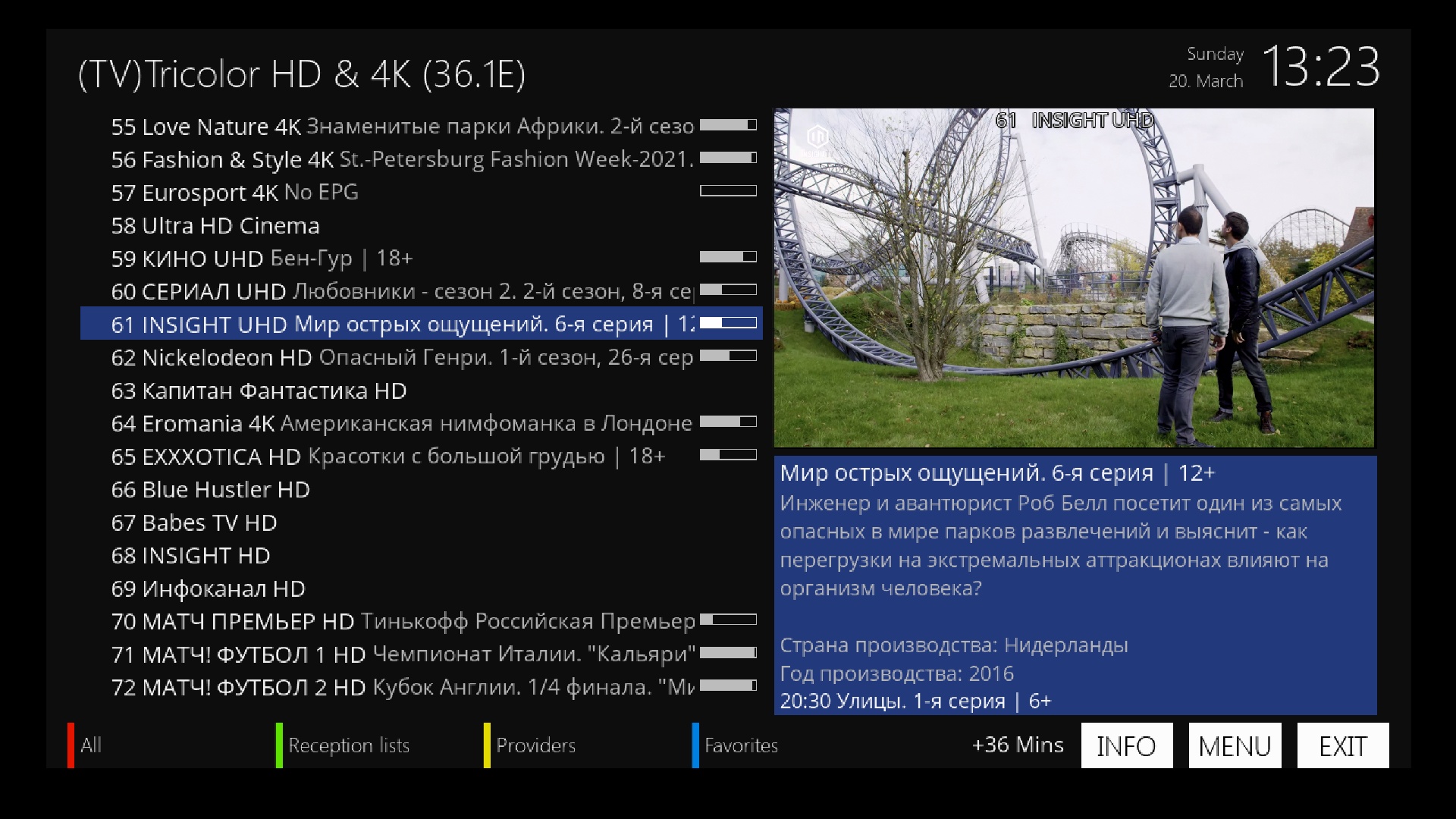Select channel 55 Love Nature 4K
This screenshot has height=819, width=1456.
click(x=421, y=126)
